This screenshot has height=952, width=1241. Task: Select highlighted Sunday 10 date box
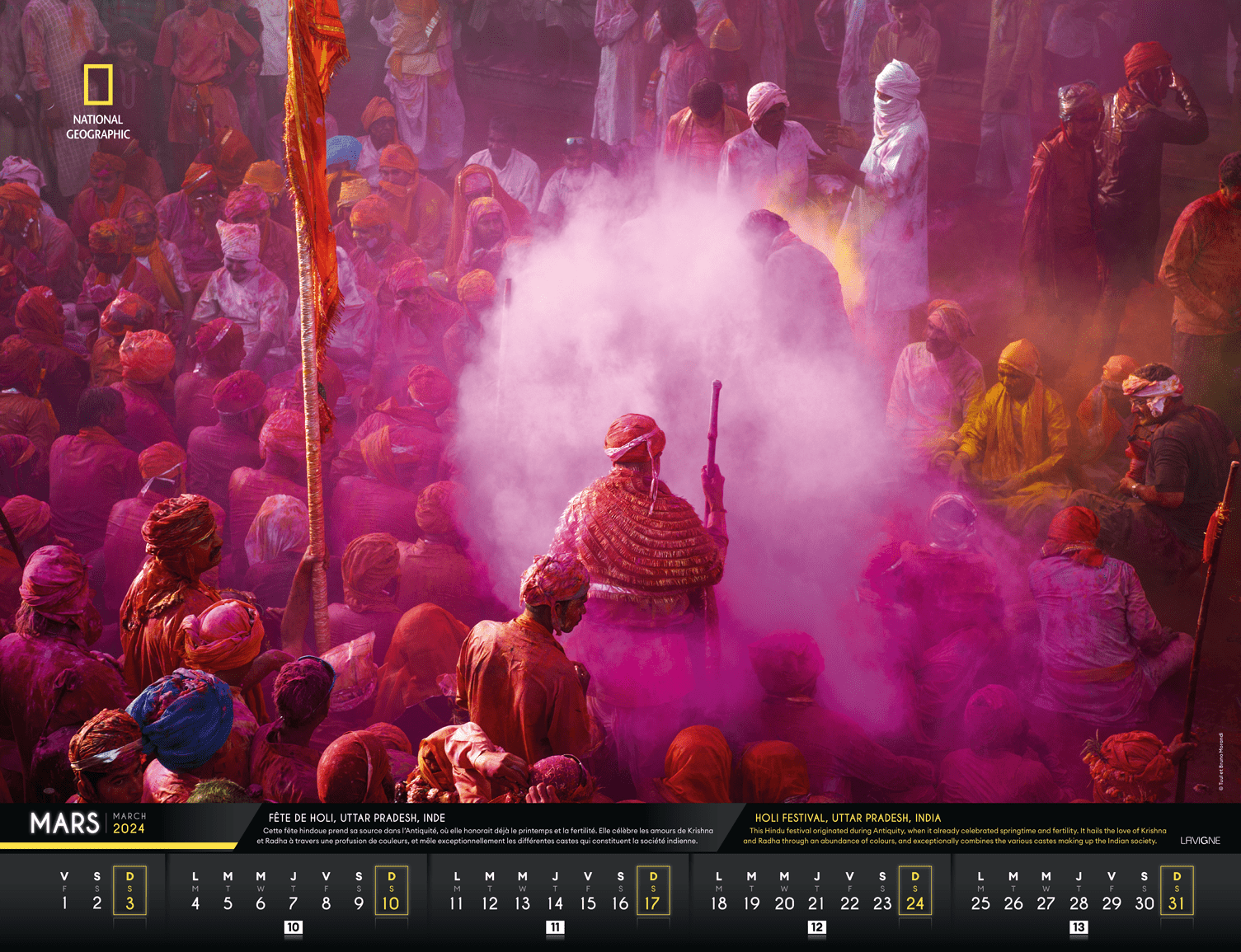(x=391, y=891)
